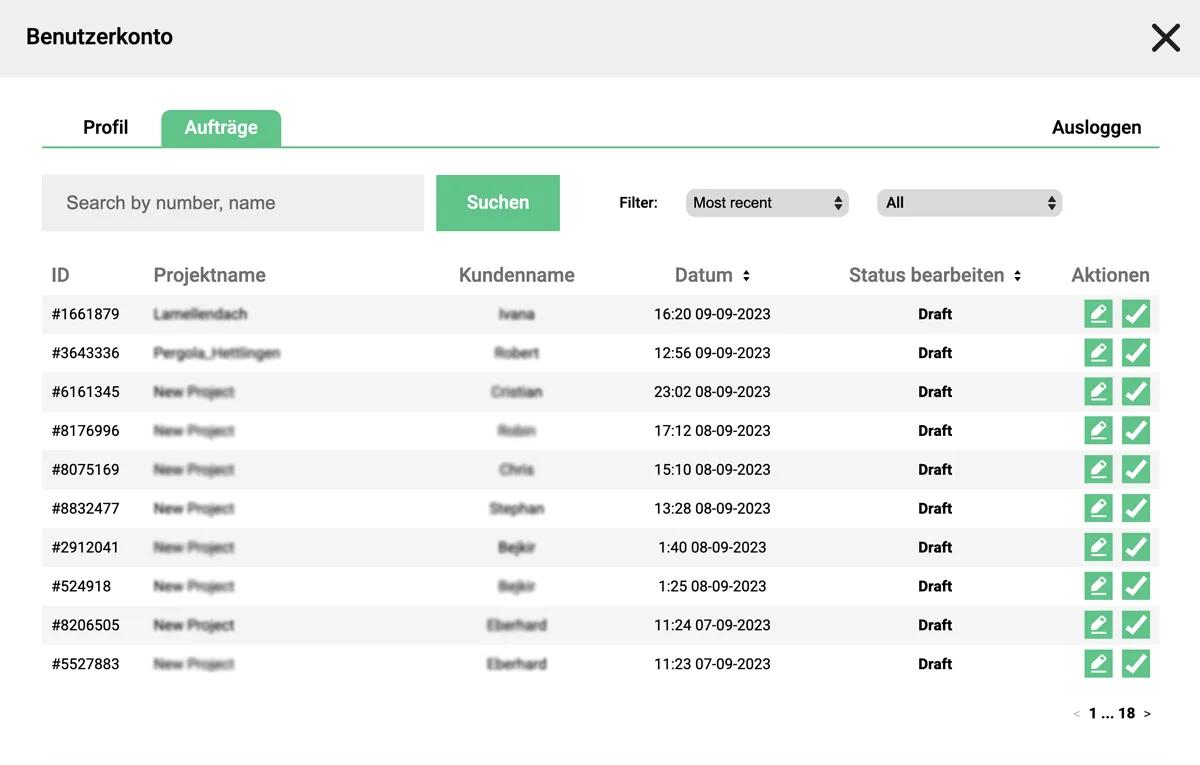Screen dimensions: 1200x765
Task: Click the Projektname column header
Action: 209,276
